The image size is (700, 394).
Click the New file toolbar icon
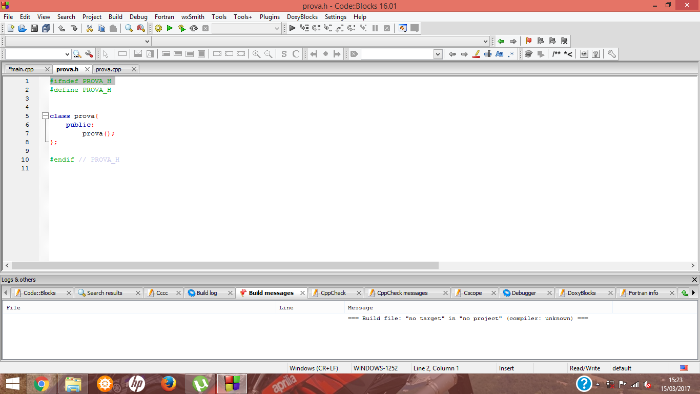coord(10,28)
